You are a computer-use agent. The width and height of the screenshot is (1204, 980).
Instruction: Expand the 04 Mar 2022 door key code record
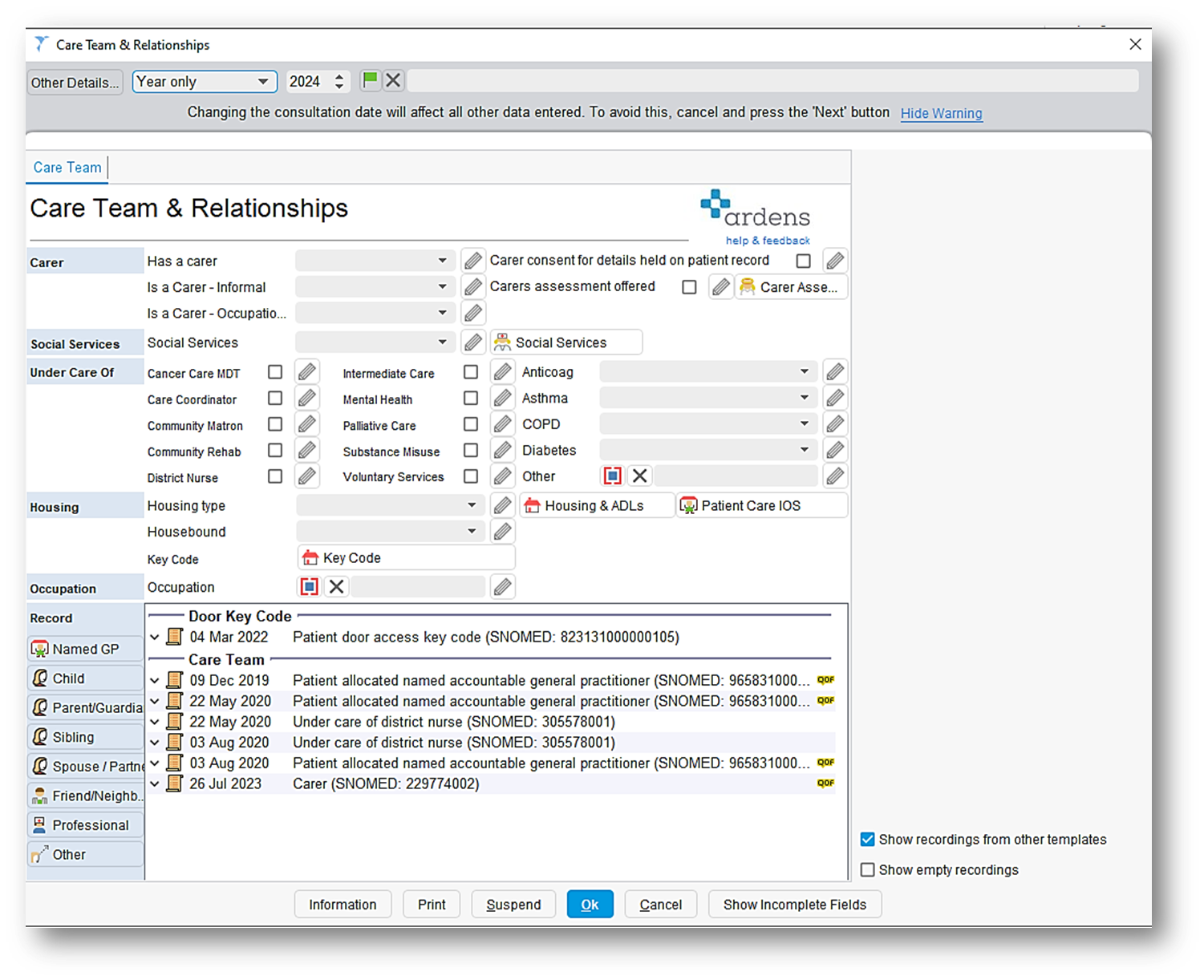click(155, 638)
